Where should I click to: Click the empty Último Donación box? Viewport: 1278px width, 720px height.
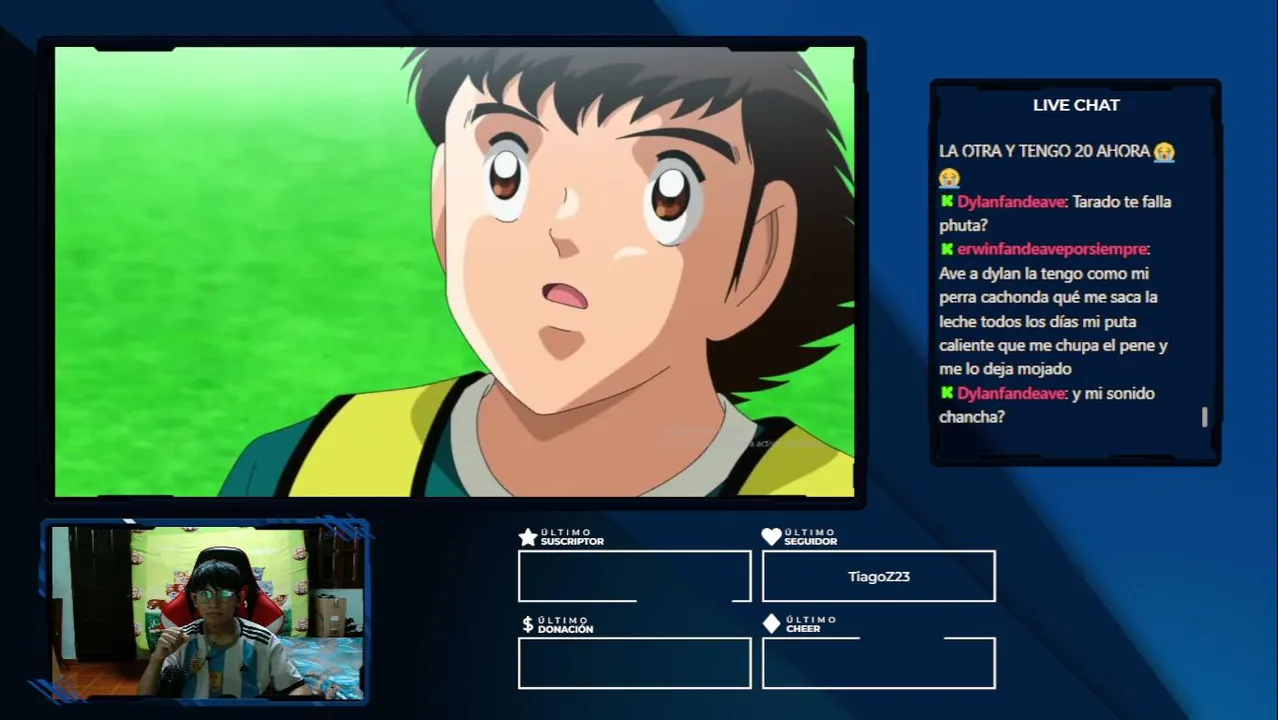[x=634, y=663]
